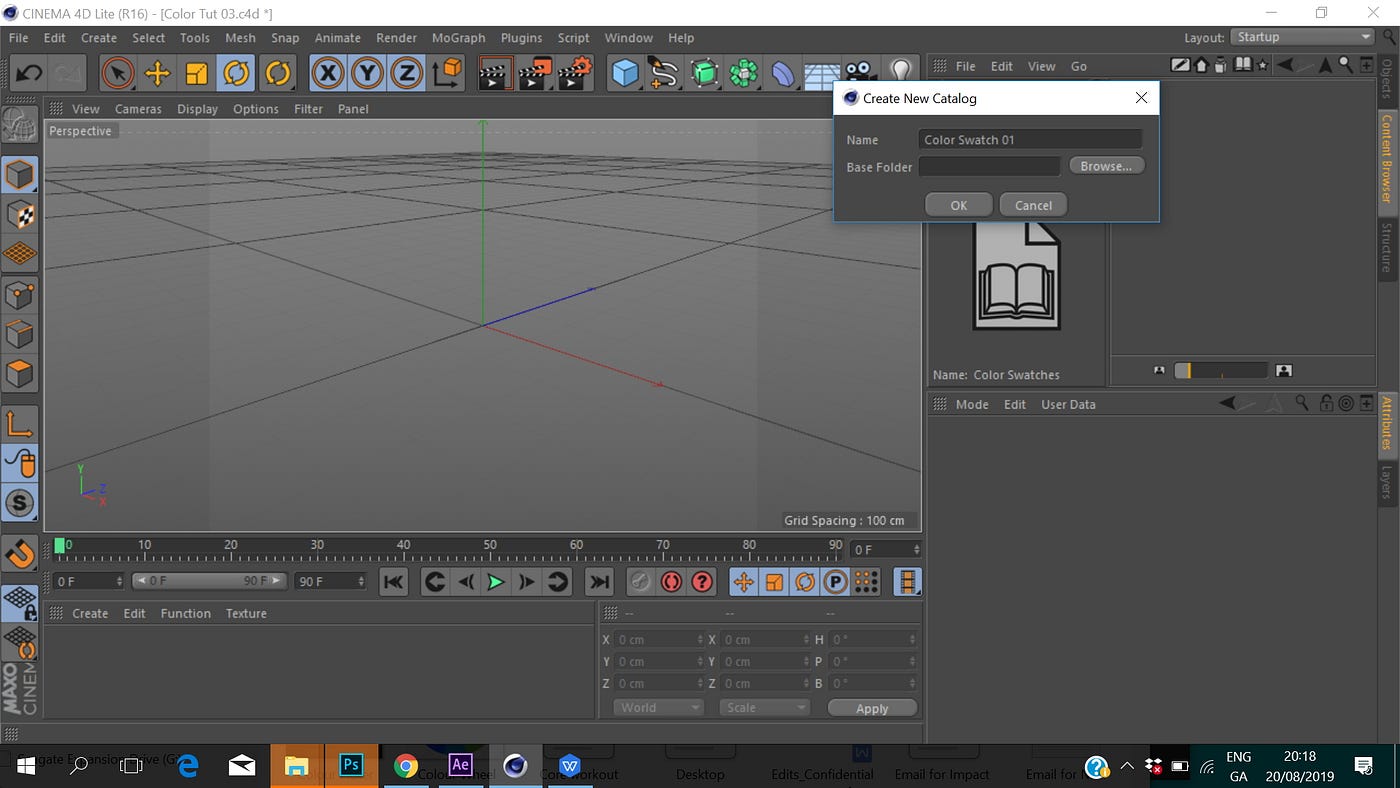Step the end frame 90 F spinner

361,581
